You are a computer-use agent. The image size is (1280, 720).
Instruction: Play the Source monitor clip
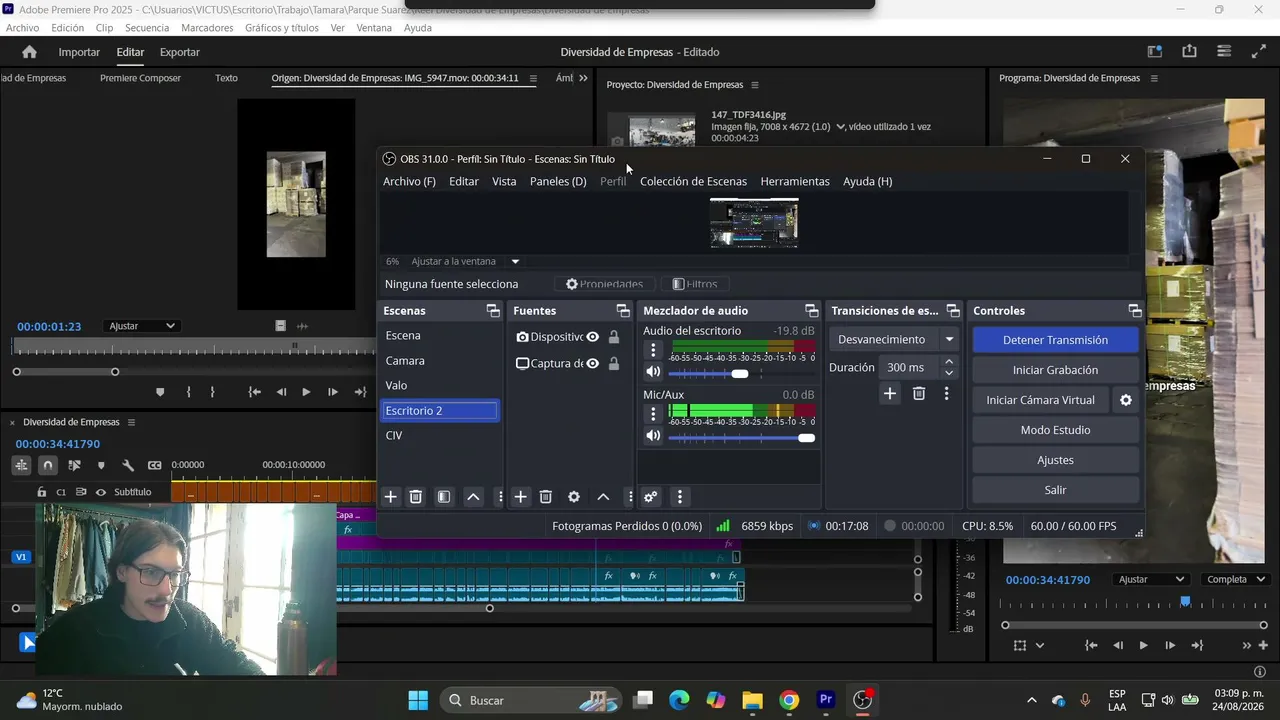(x=306, y=392)
